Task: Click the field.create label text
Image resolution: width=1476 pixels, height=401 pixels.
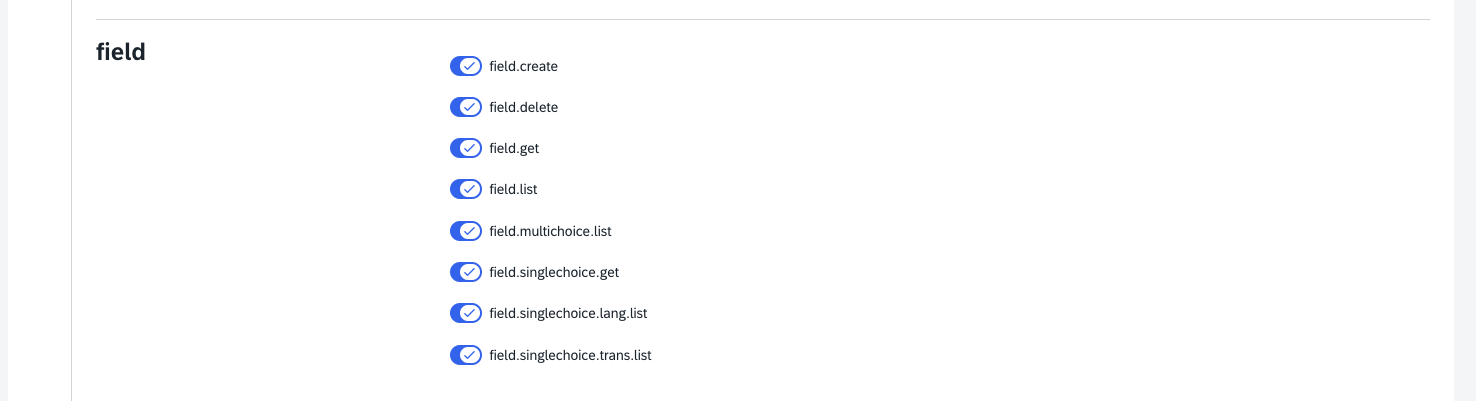Action: [x=523, y=67]
